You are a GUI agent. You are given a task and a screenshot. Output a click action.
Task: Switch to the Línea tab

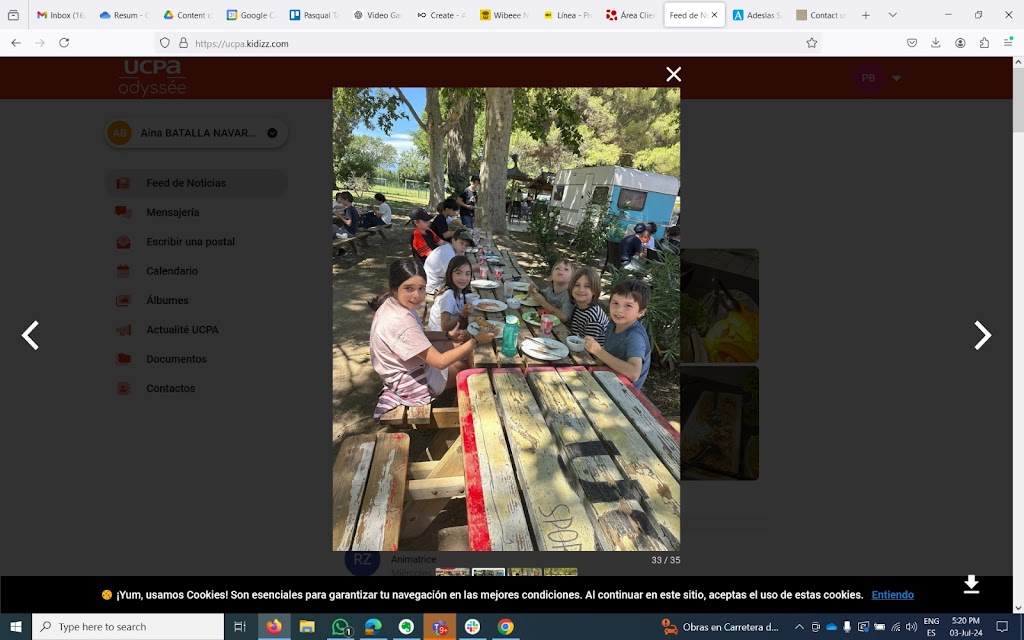(x=567, y=15)
